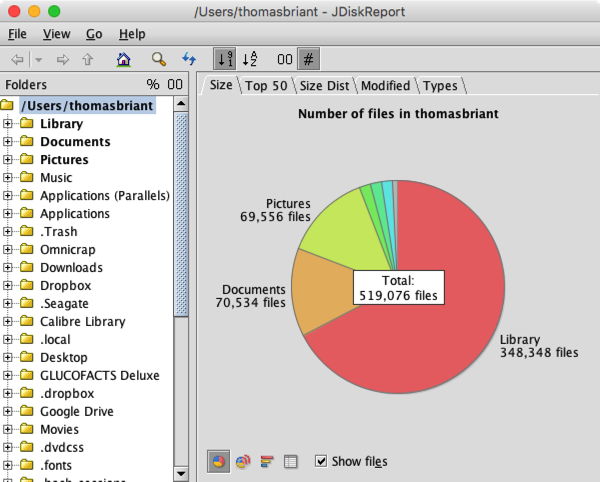Select the Downloads folder in tree

click(72, 267)
